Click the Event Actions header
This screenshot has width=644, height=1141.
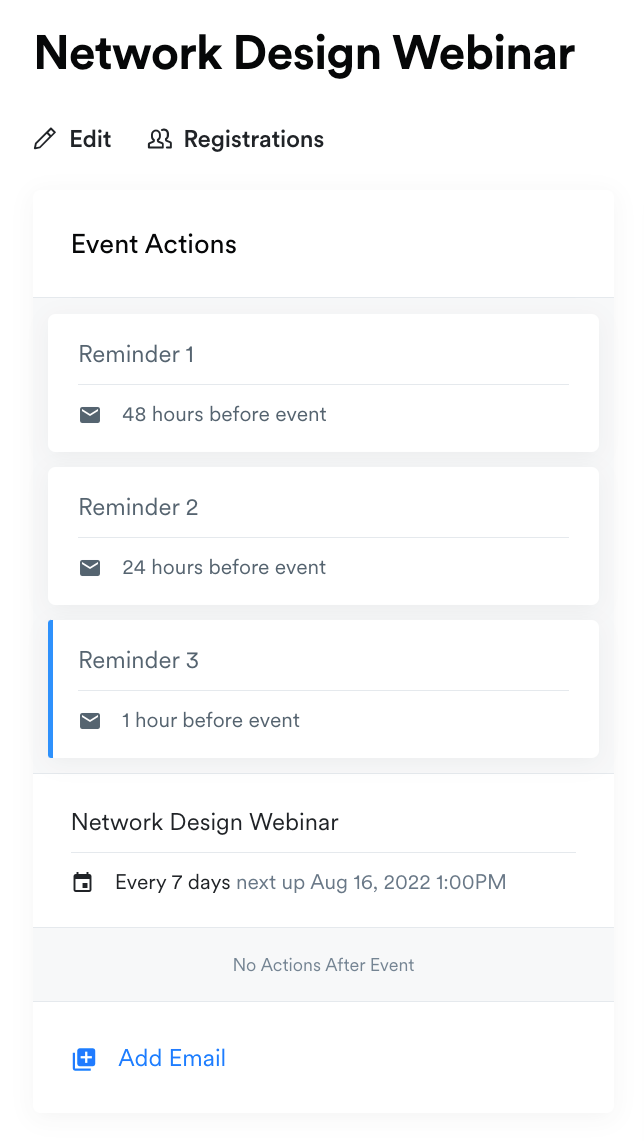pyautogui.click(x=154, y=244)
